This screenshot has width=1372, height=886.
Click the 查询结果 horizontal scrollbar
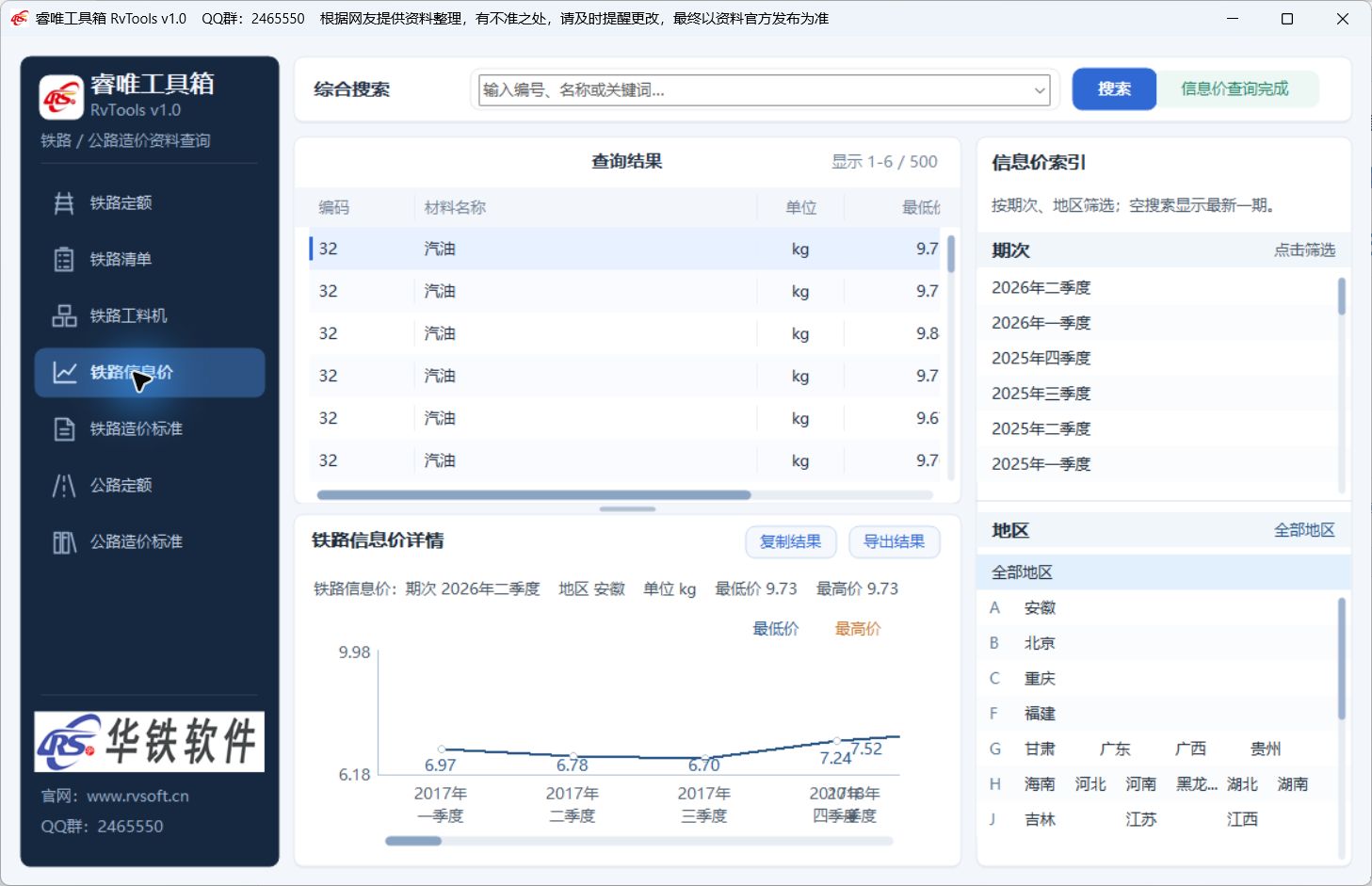point(534,494)
